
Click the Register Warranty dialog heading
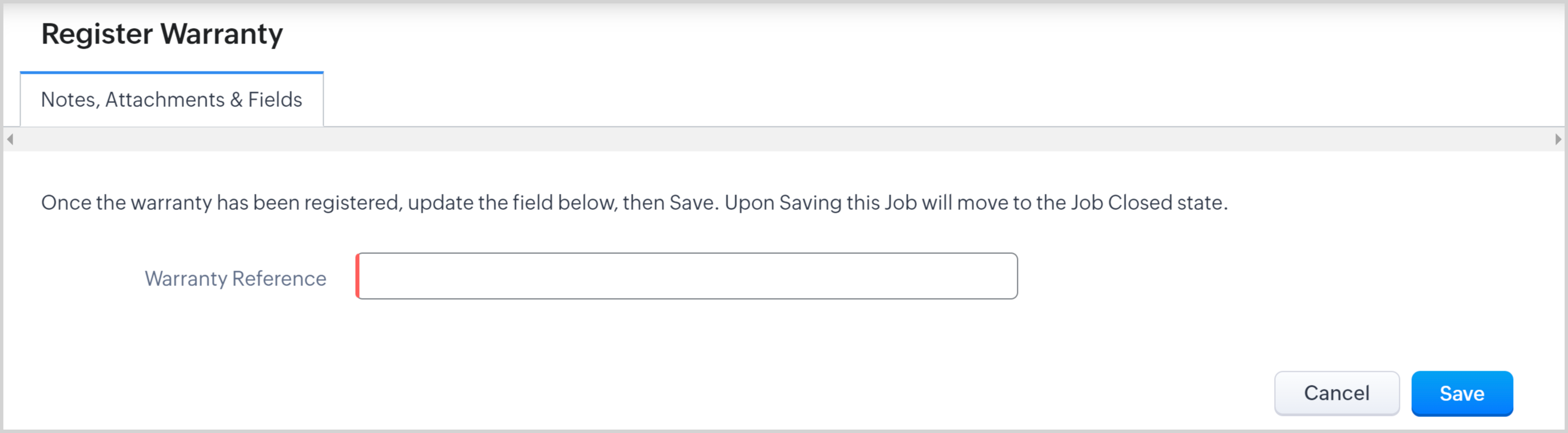[x=162, y=34]
